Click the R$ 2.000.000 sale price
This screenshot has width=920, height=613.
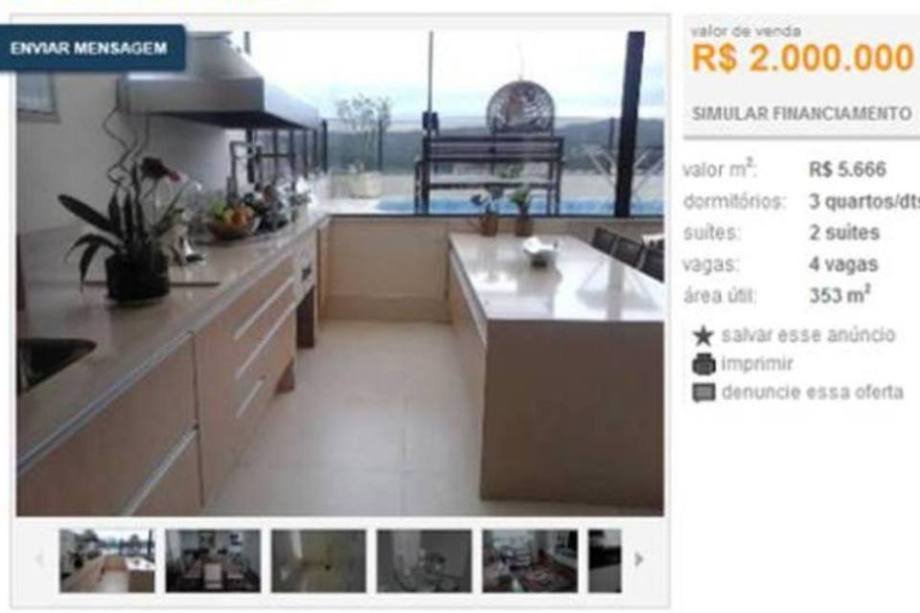(x=802, y=58)
